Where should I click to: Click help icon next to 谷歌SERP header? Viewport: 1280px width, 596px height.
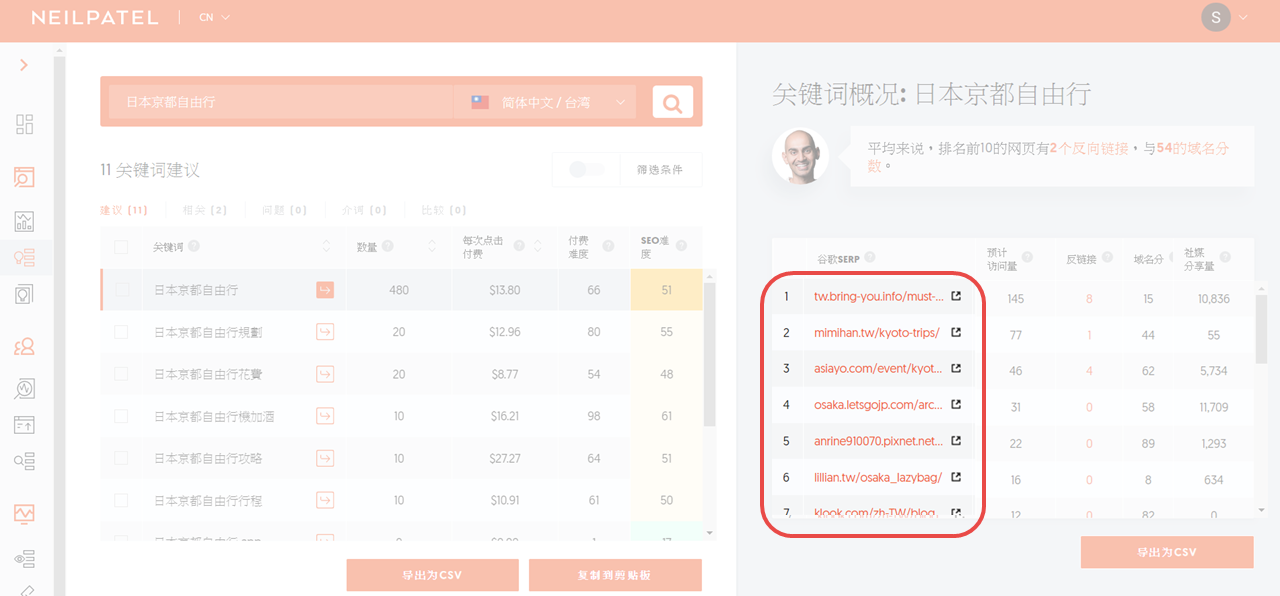pyautogui.click(x=869, y=258)
